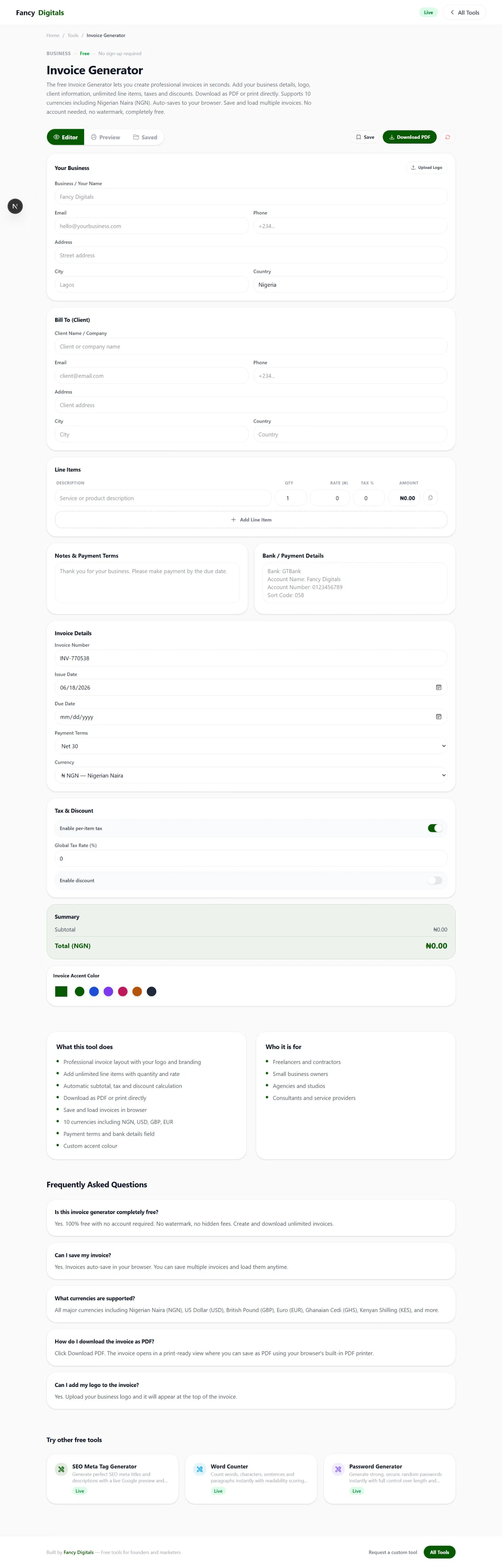Add a new line item
The height and width of the screenshot is (1568, 502).
pyautogui.click(x=251, y=520)
